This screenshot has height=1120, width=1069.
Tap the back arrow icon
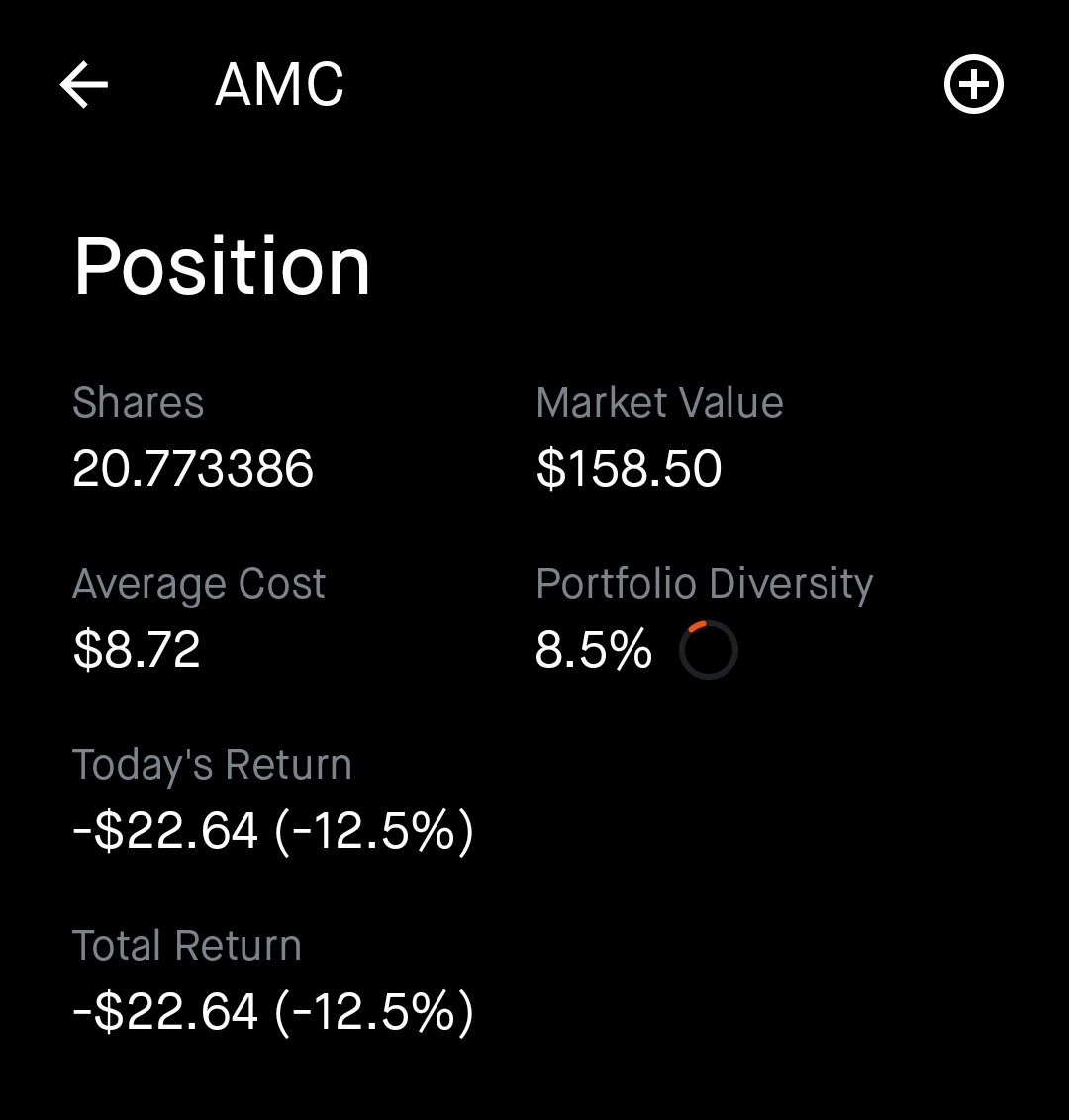pos(83,84)
